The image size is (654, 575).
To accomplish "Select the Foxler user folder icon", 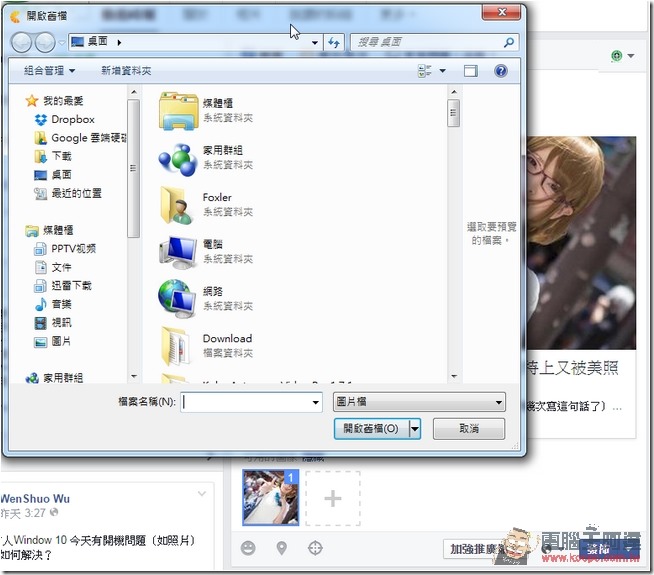I will click(x=176, y=206).
